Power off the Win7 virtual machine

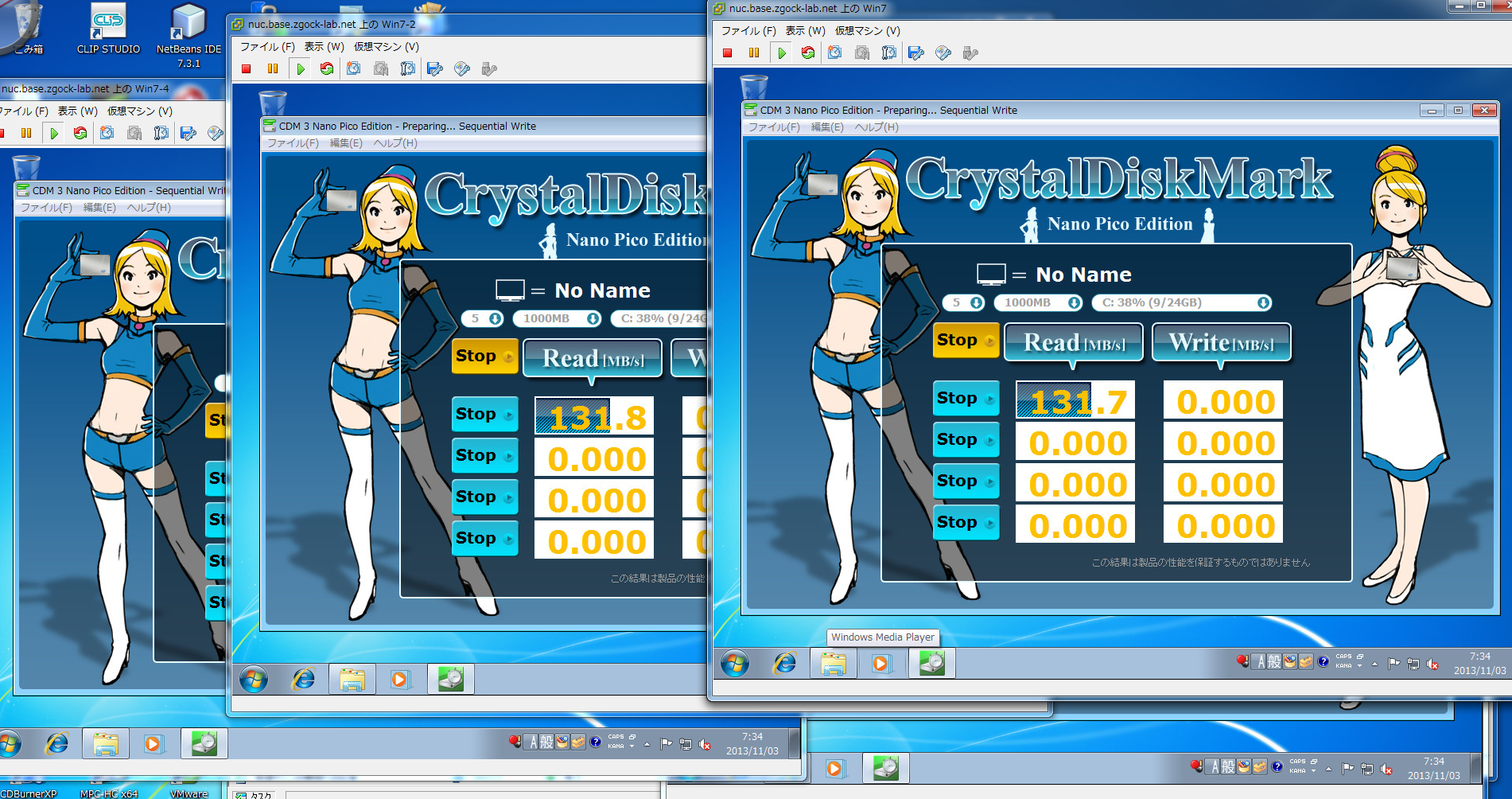[x=727, y=53]
